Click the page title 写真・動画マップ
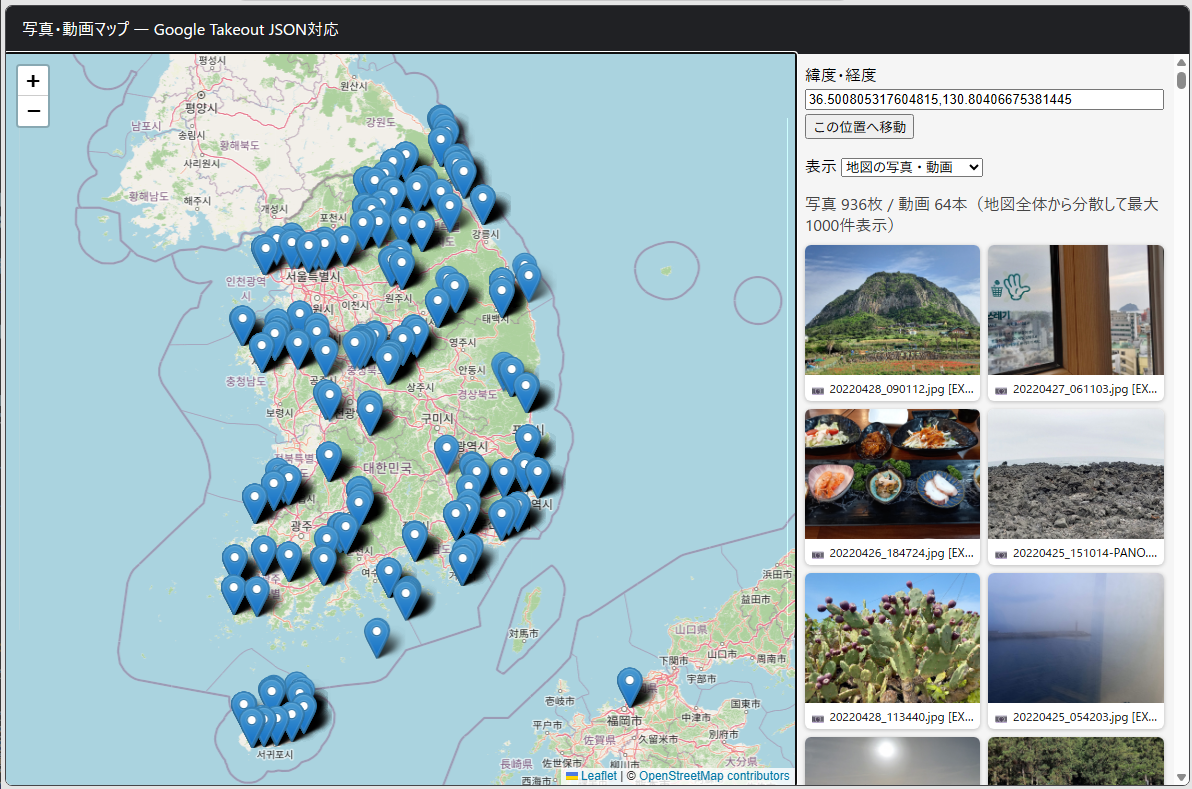The height and width of the screenshot is (789, 1192). click(x=75, y=30)
